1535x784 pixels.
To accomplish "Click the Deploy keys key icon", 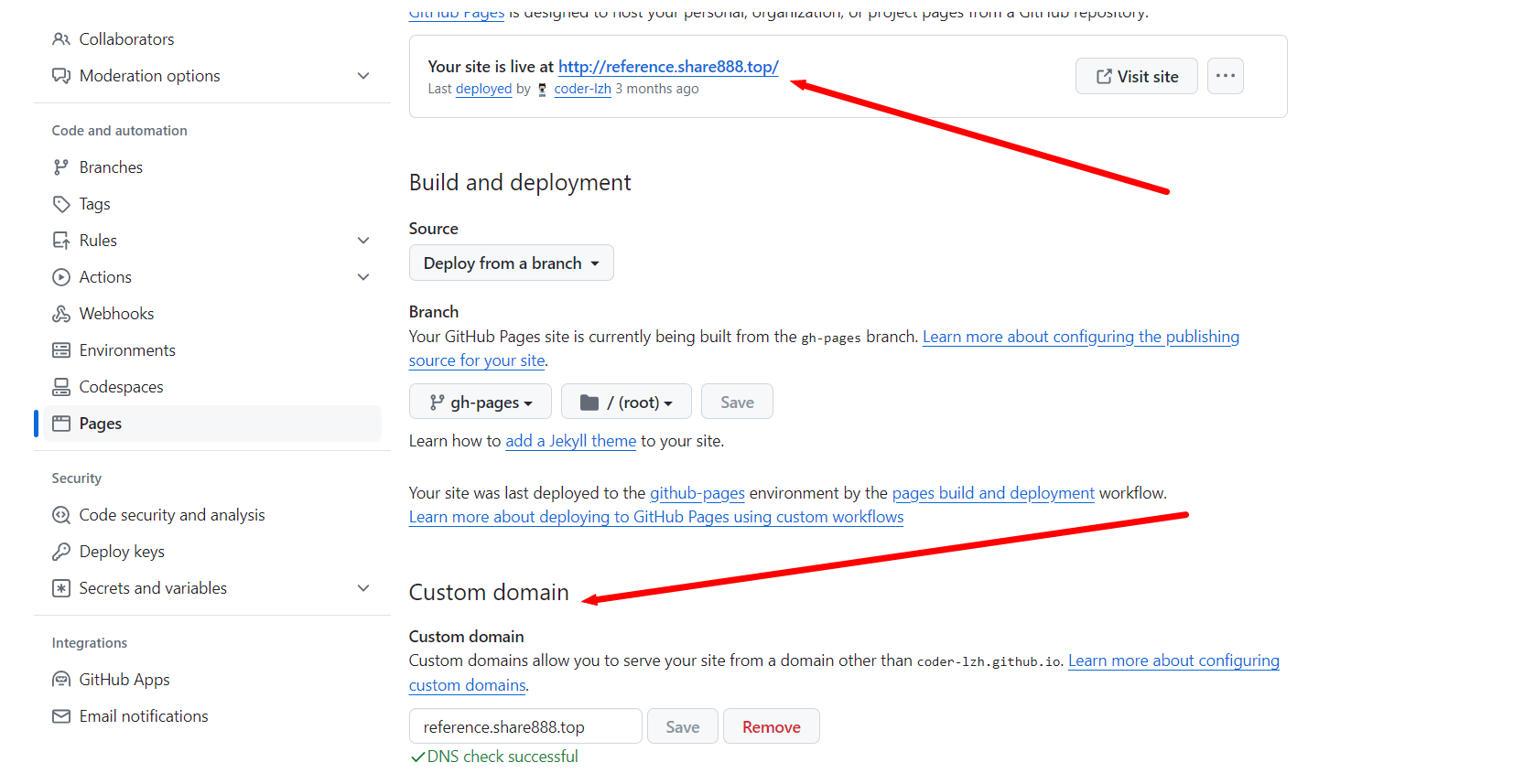I will point(61,552).
